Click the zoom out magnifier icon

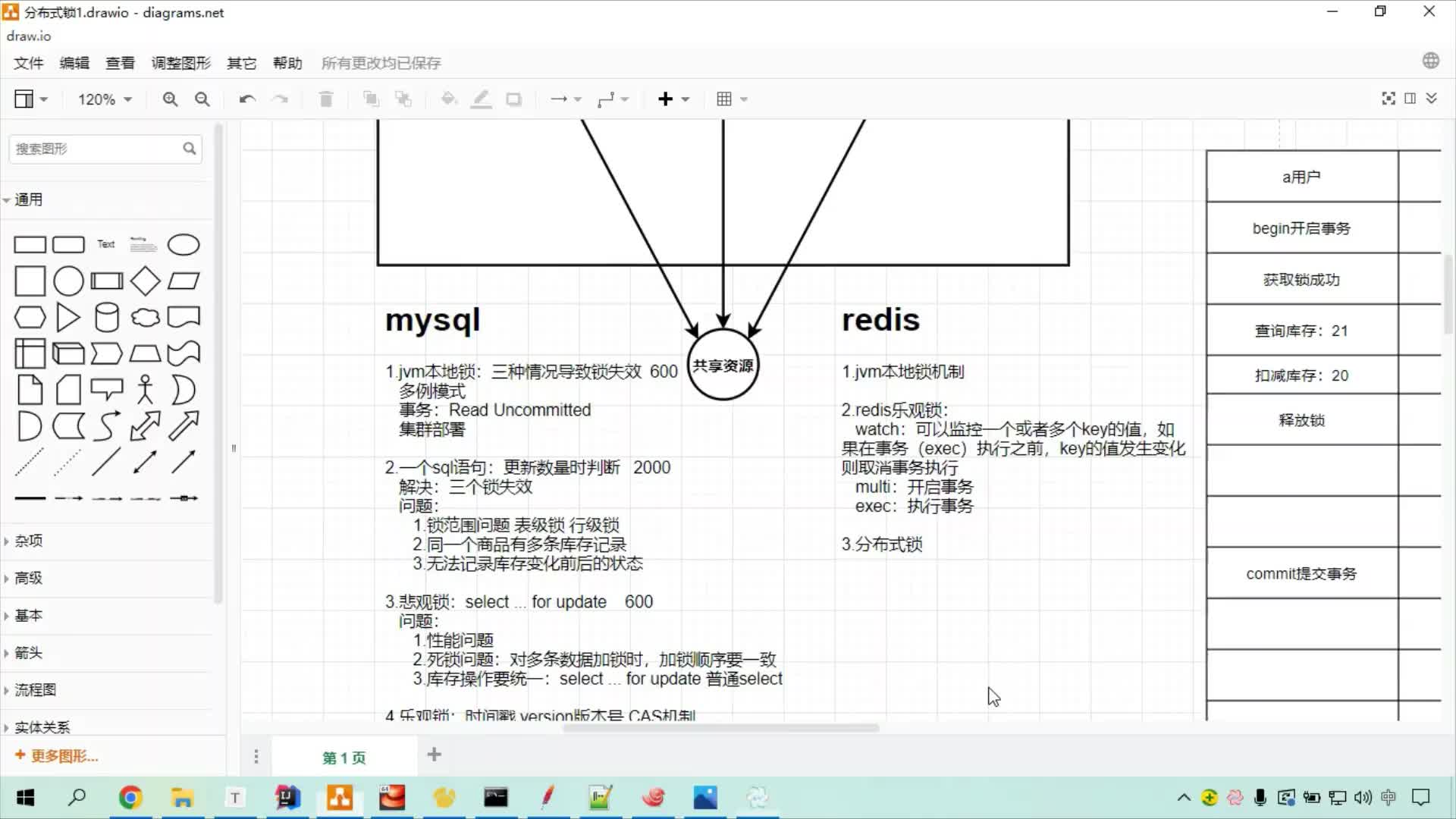click(202, 99)
